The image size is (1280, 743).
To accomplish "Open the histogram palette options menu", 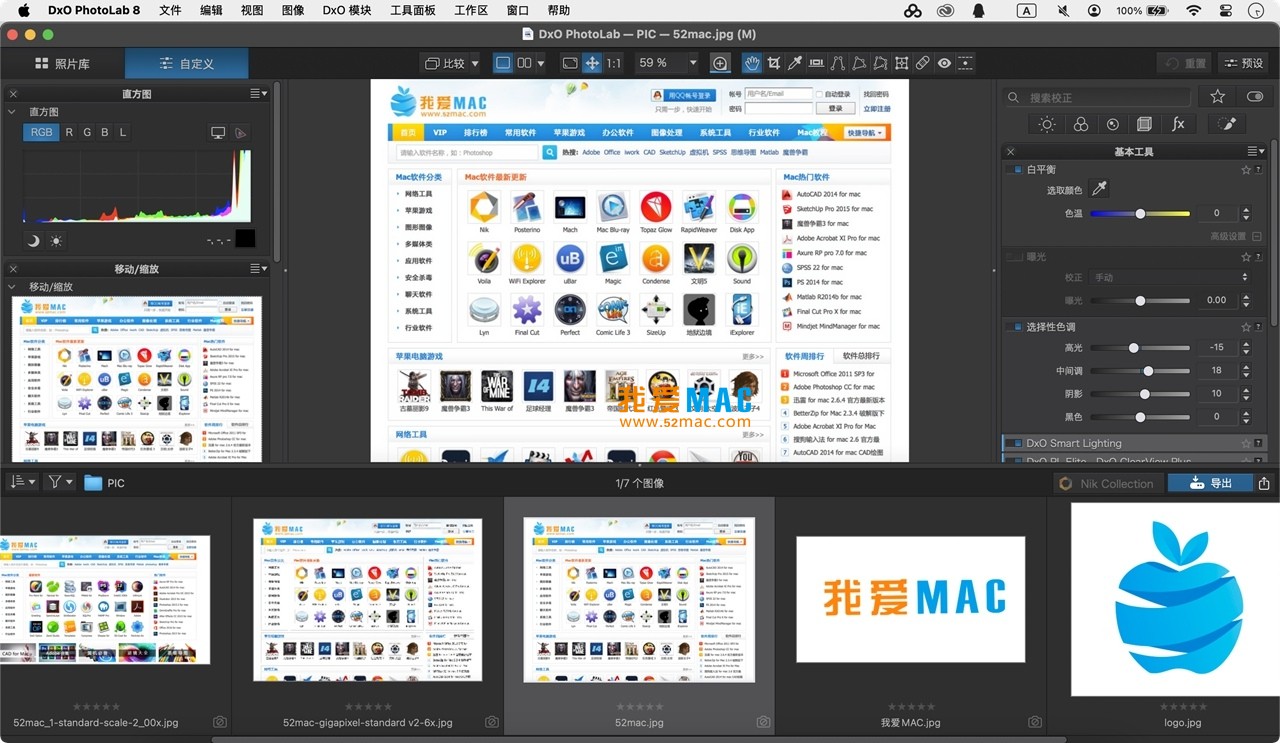I will coord(259,94).
